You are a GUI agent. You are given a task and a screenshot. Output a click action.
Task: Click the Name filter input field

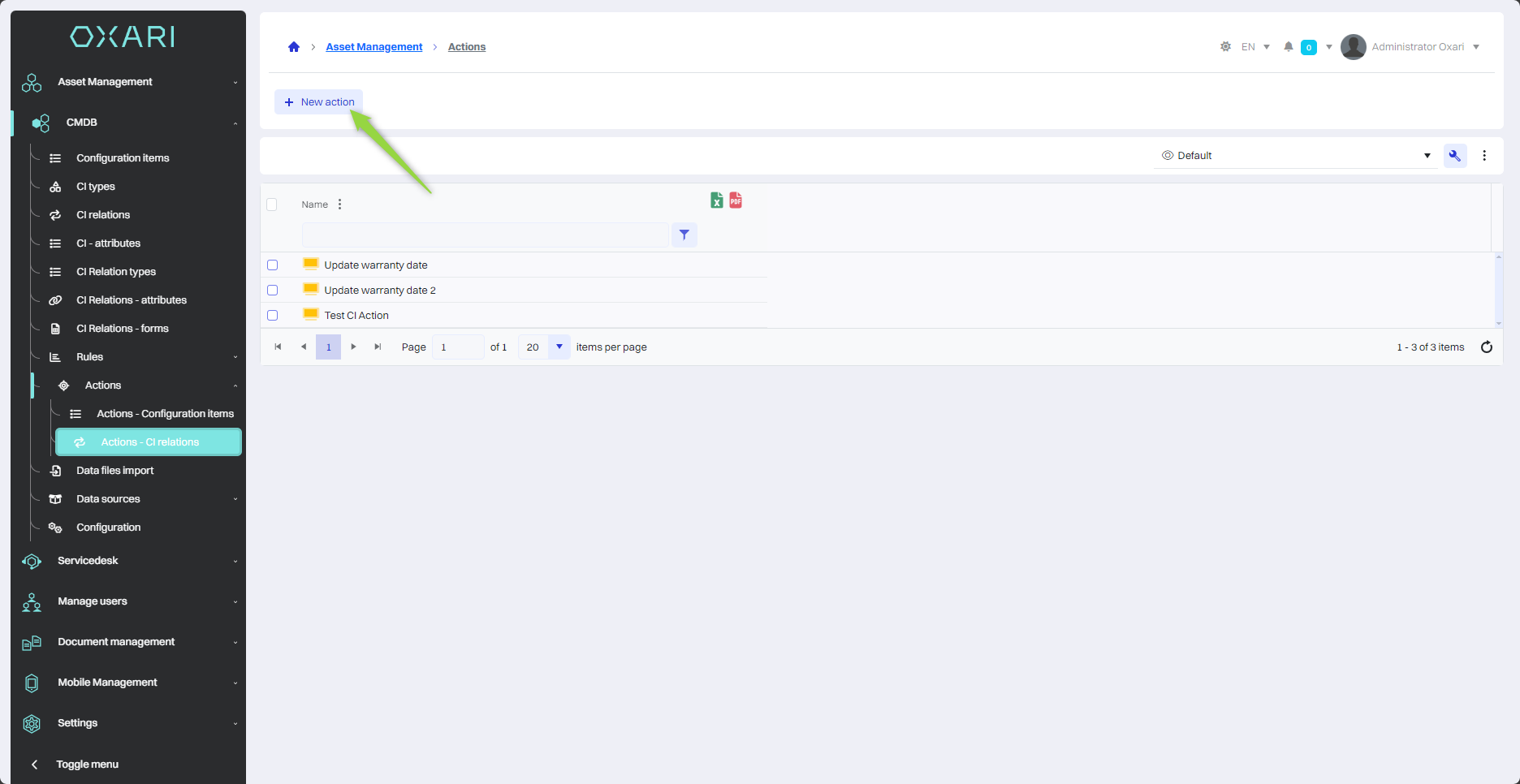[x=485, y=235]
